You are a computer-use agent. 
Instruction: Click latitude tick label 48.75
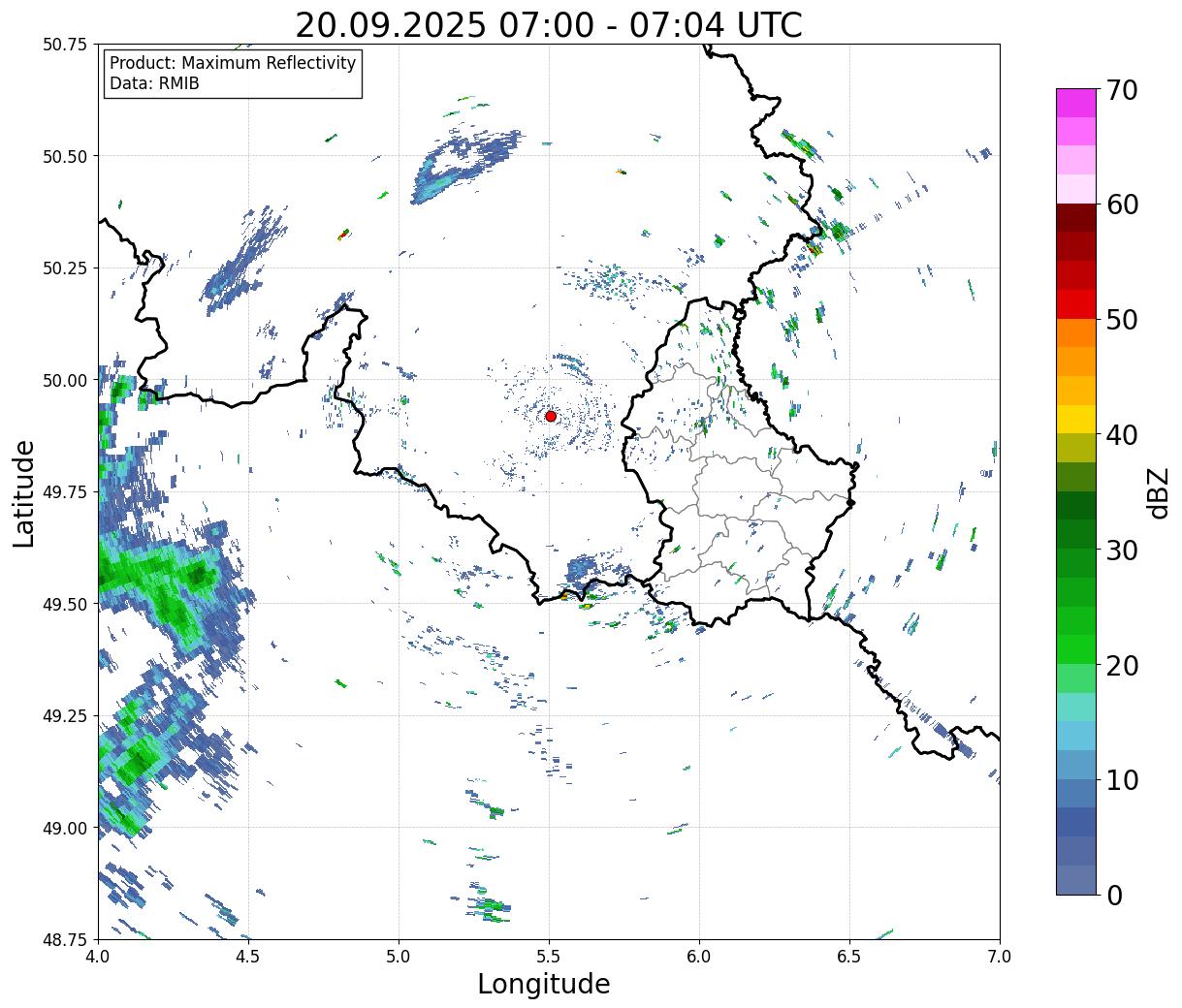coord(65,940)
